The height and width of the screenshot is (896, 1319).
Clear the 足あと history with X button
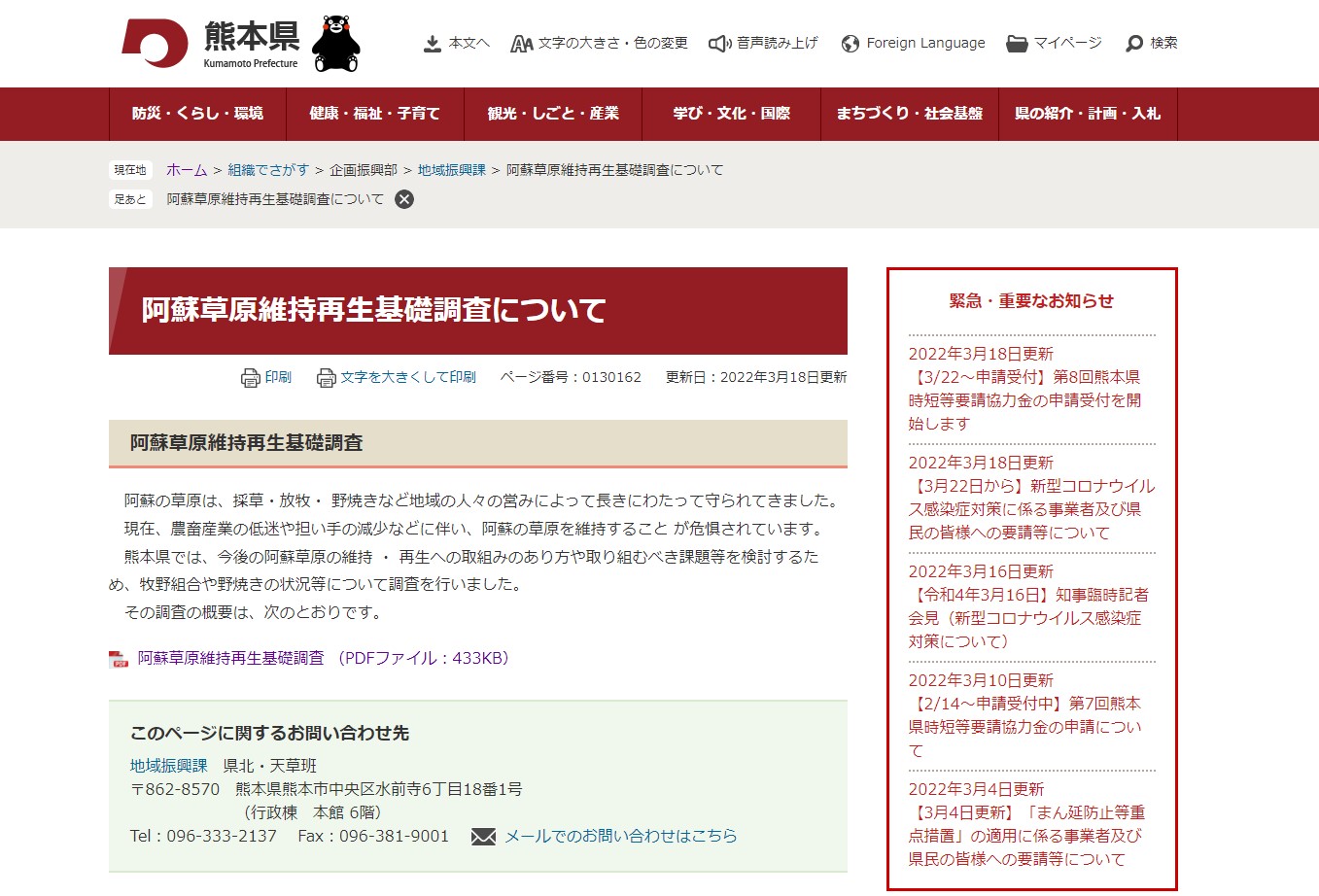tap(404, 199)
